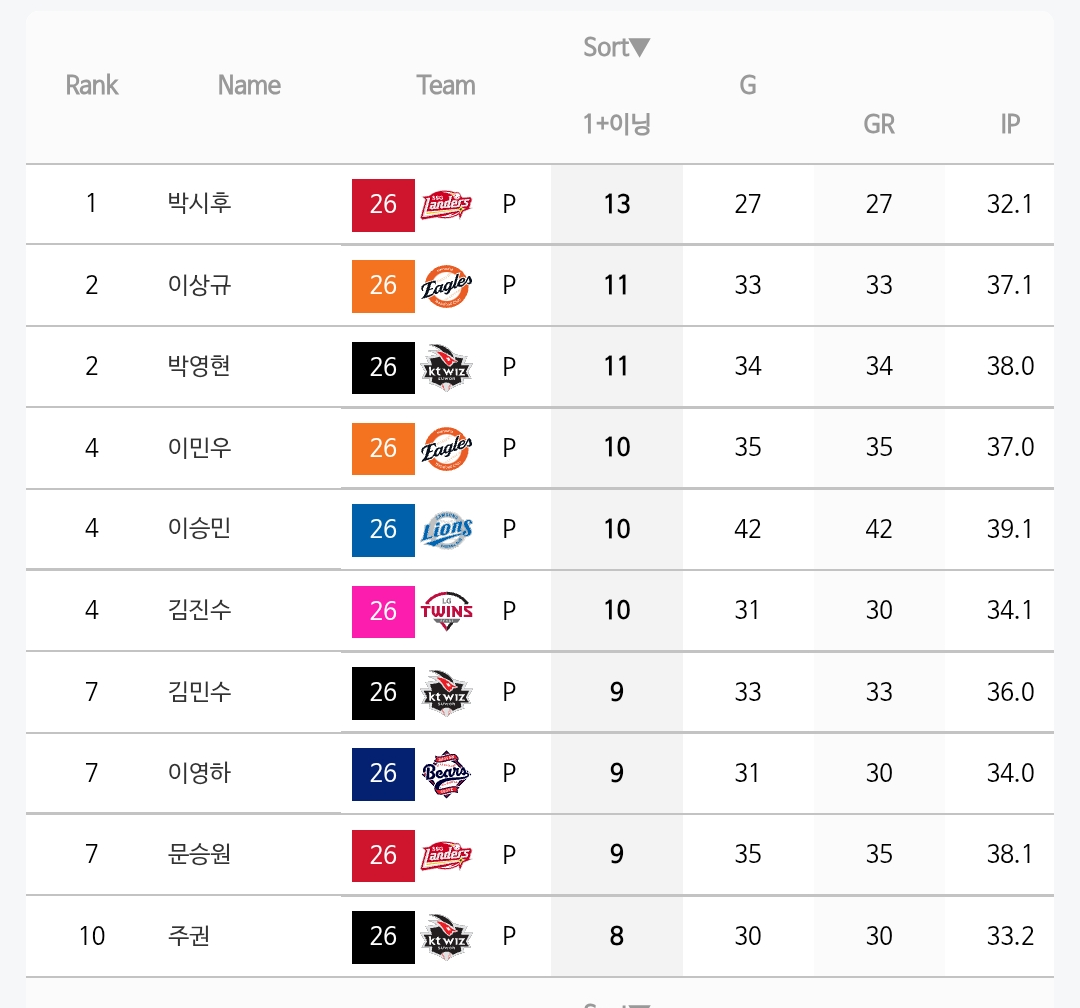The image size is (1080, 1008).
Task: Sort by the 1+이닝 column header
Action: click(617, 124)
